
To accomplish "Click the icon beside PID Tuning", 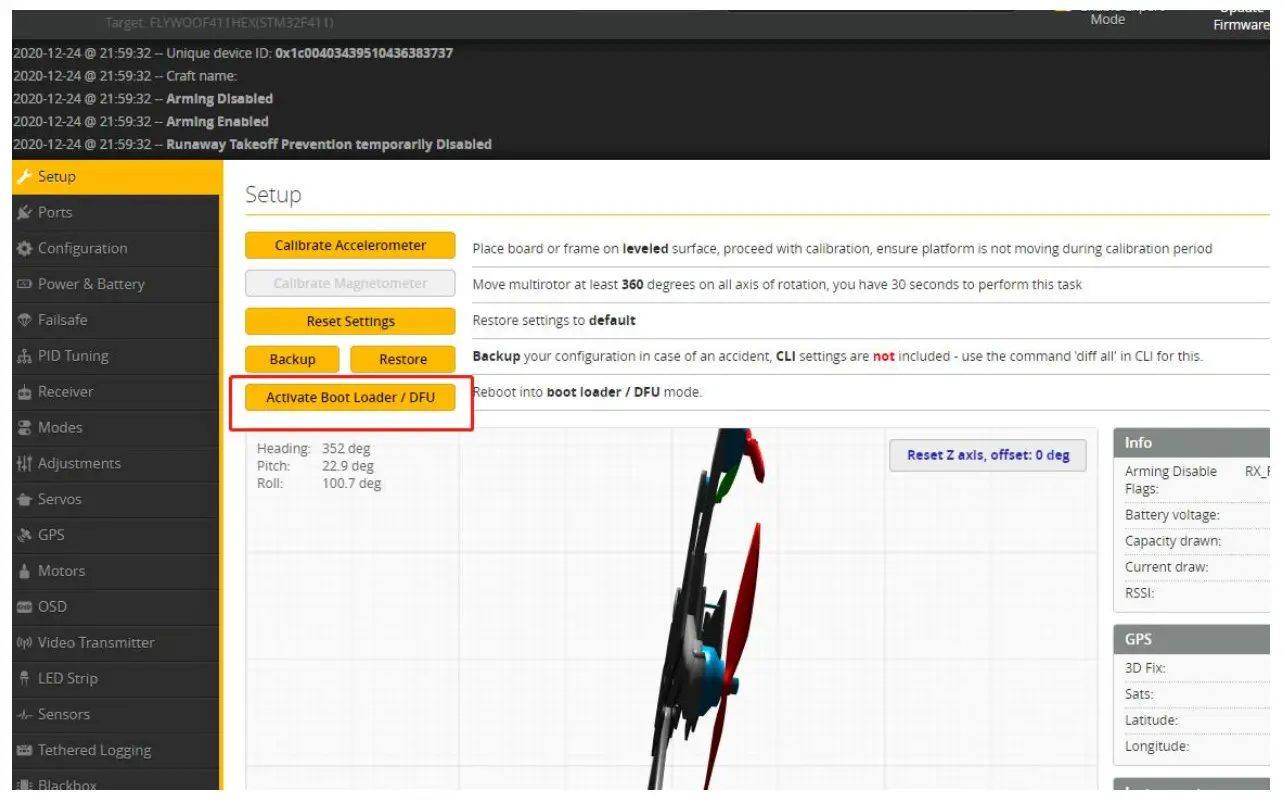I will coord(24,356).
